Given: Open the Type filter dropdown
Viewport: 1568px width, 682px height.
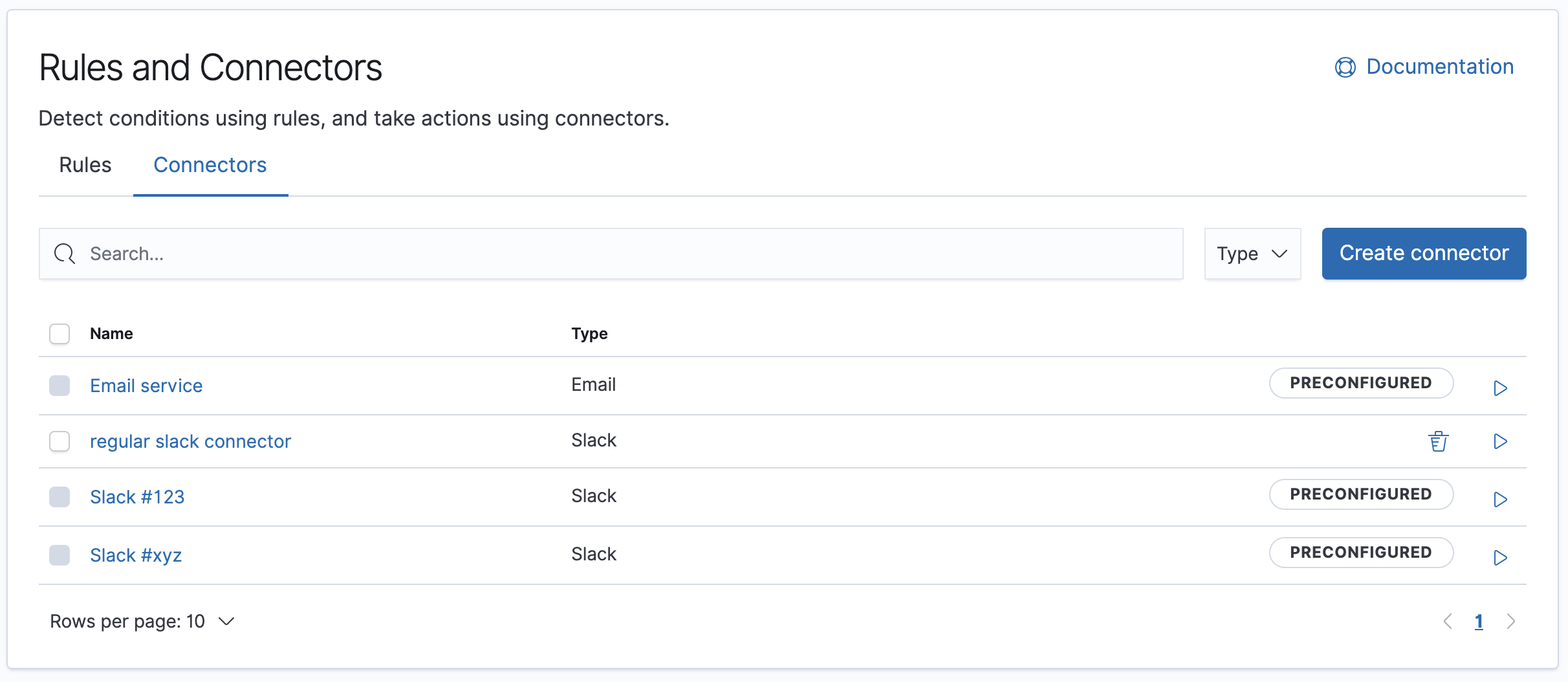Looking at the screenshot, I should (1252, 254).
